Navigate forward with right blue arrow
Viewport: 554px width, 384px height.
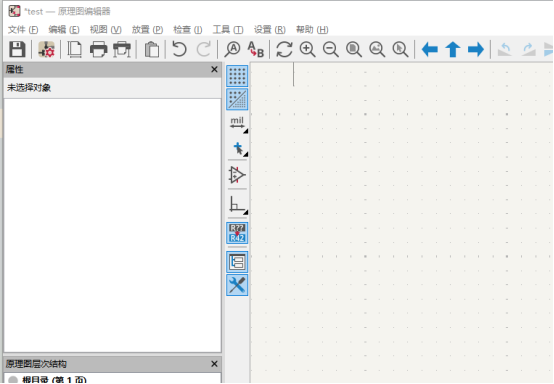click(x=476, y=49)
